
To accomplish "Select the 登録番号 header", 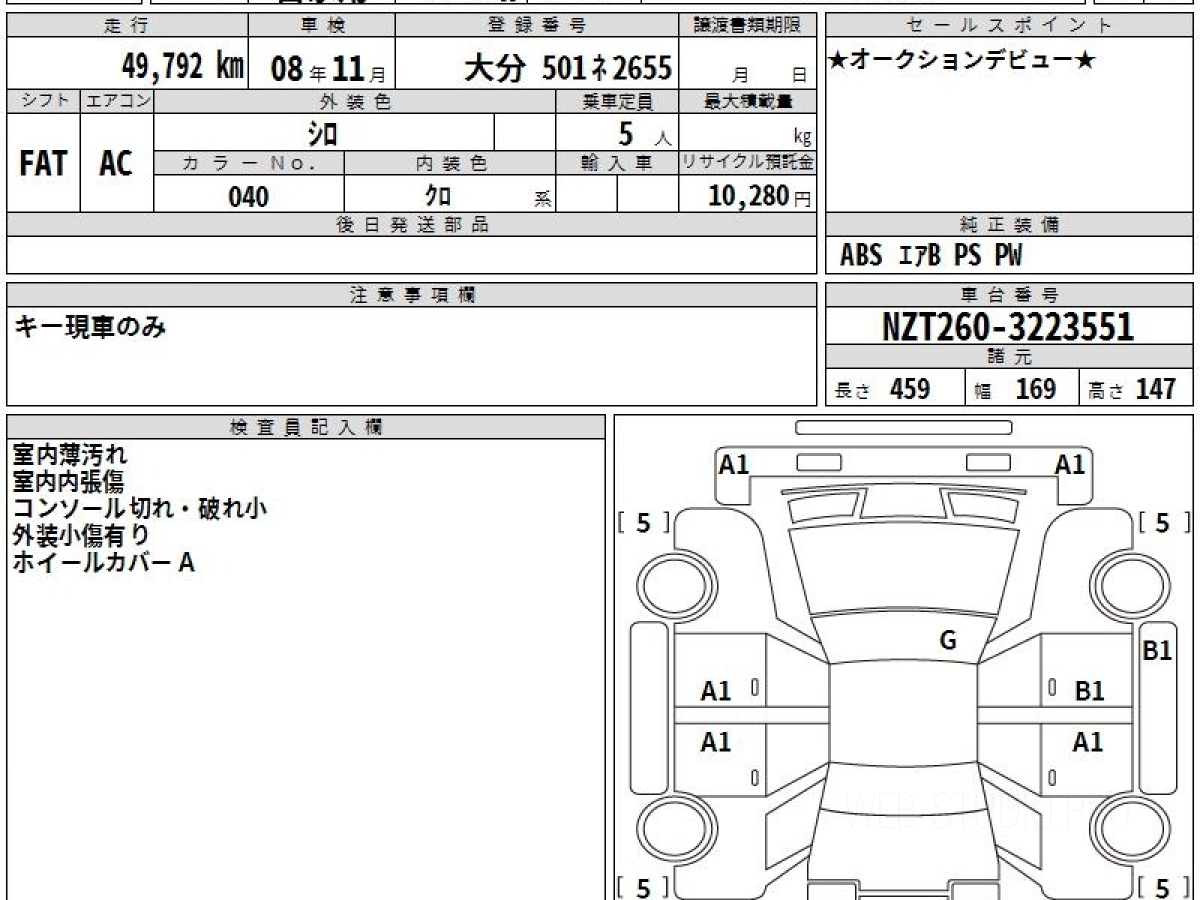I will tap(538, 26).
